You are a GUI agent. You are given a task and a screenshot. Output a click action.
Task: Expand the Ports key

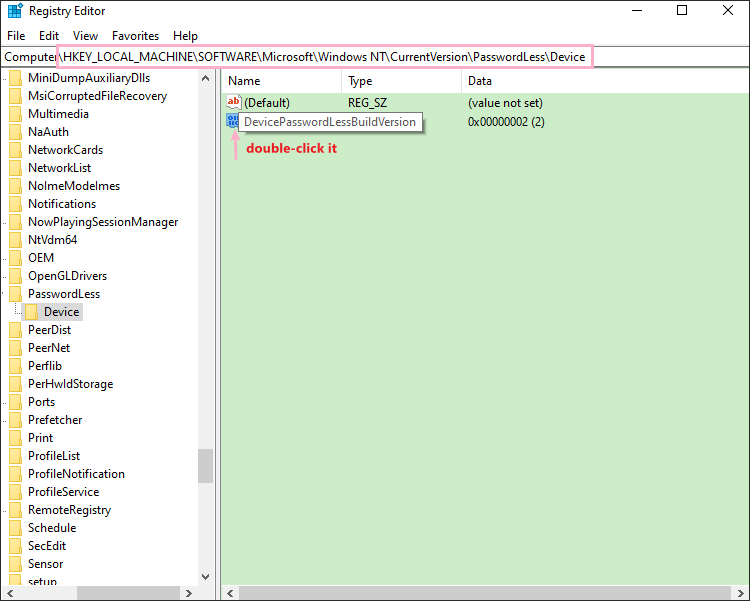pos(4,402)
